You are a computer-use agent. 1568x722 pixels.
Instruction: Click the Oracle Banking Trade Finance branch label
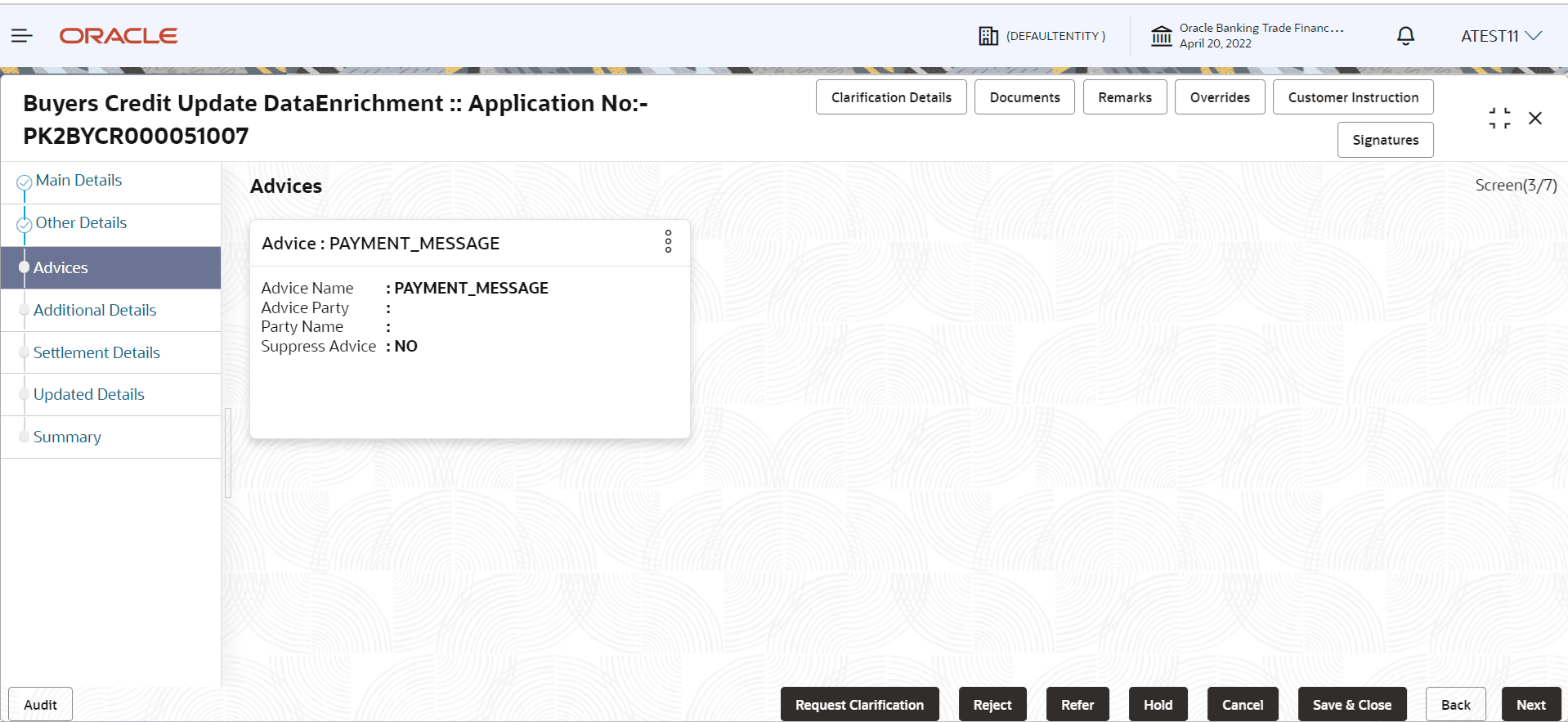(1261, 28)
